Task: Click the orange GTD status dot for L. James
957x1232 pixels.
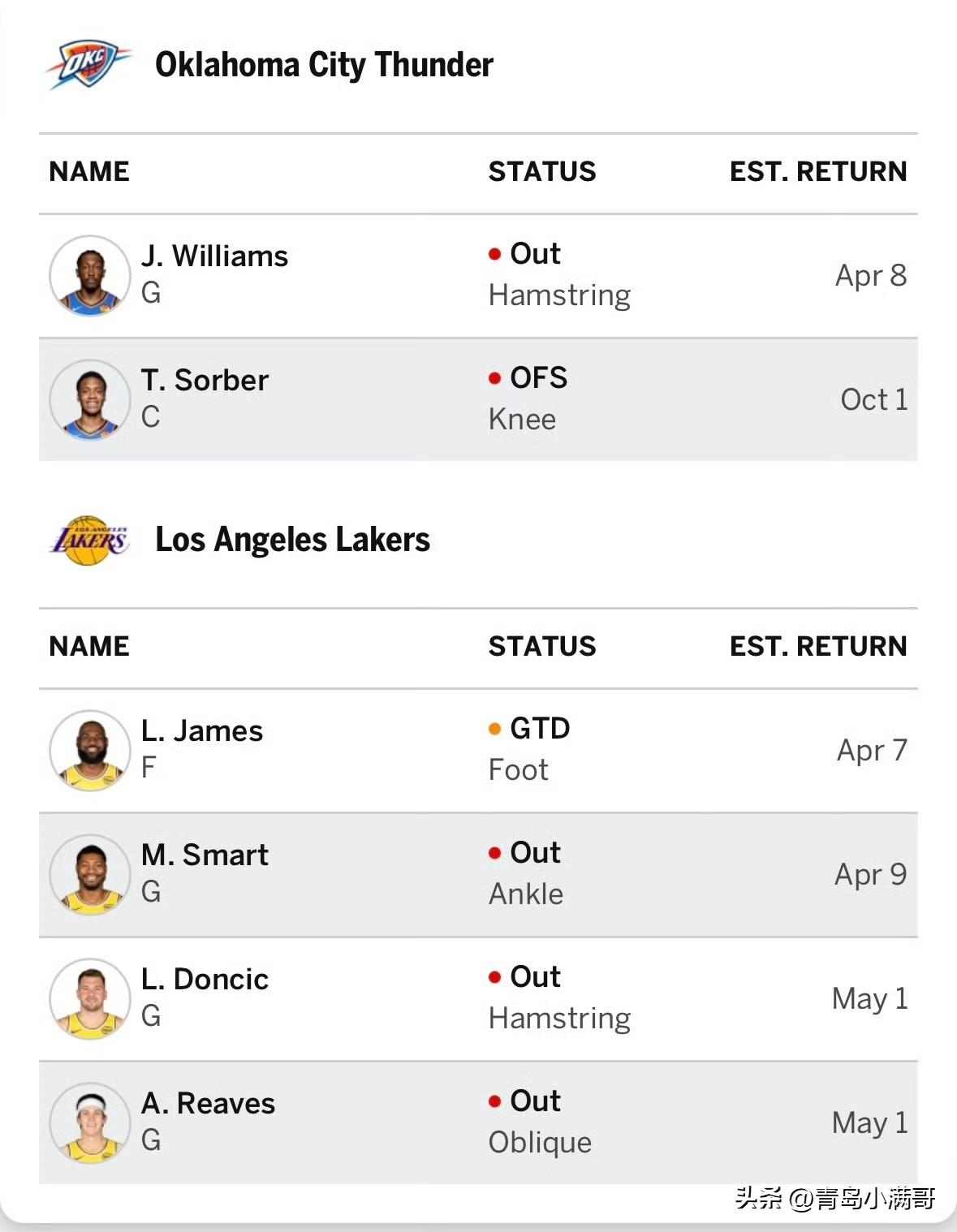Action: point(494,729)
